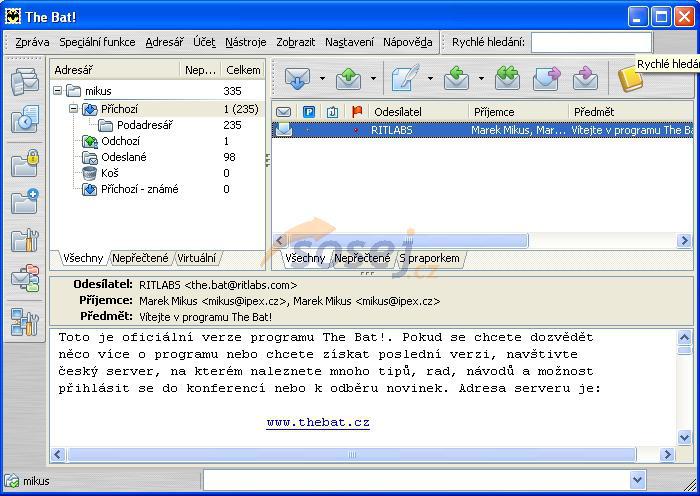Click the locked folder sidebar icon
The height and width of the screenshot is (496, 700).
point(25,163)
